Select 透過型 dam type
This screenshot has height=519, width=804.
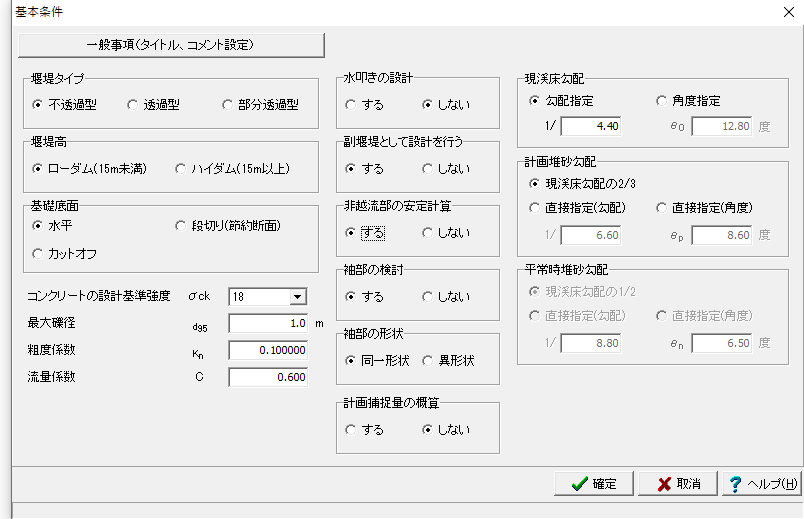click(x=133, y=104)
